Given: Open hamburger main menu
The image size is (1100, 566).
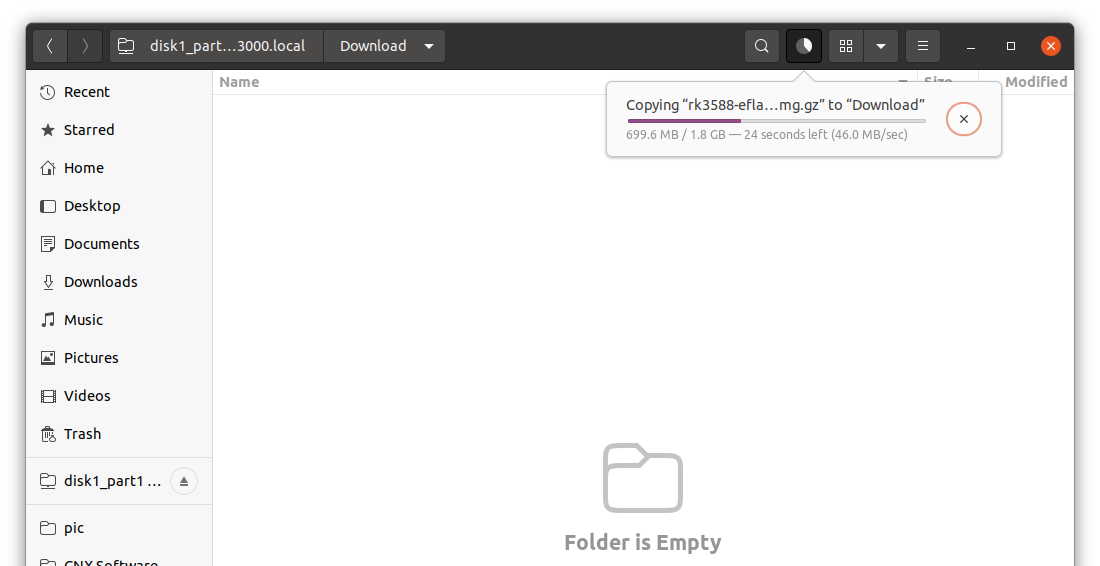Looking at the screenshot, I should pyautogui.click(x=923, y=46).
